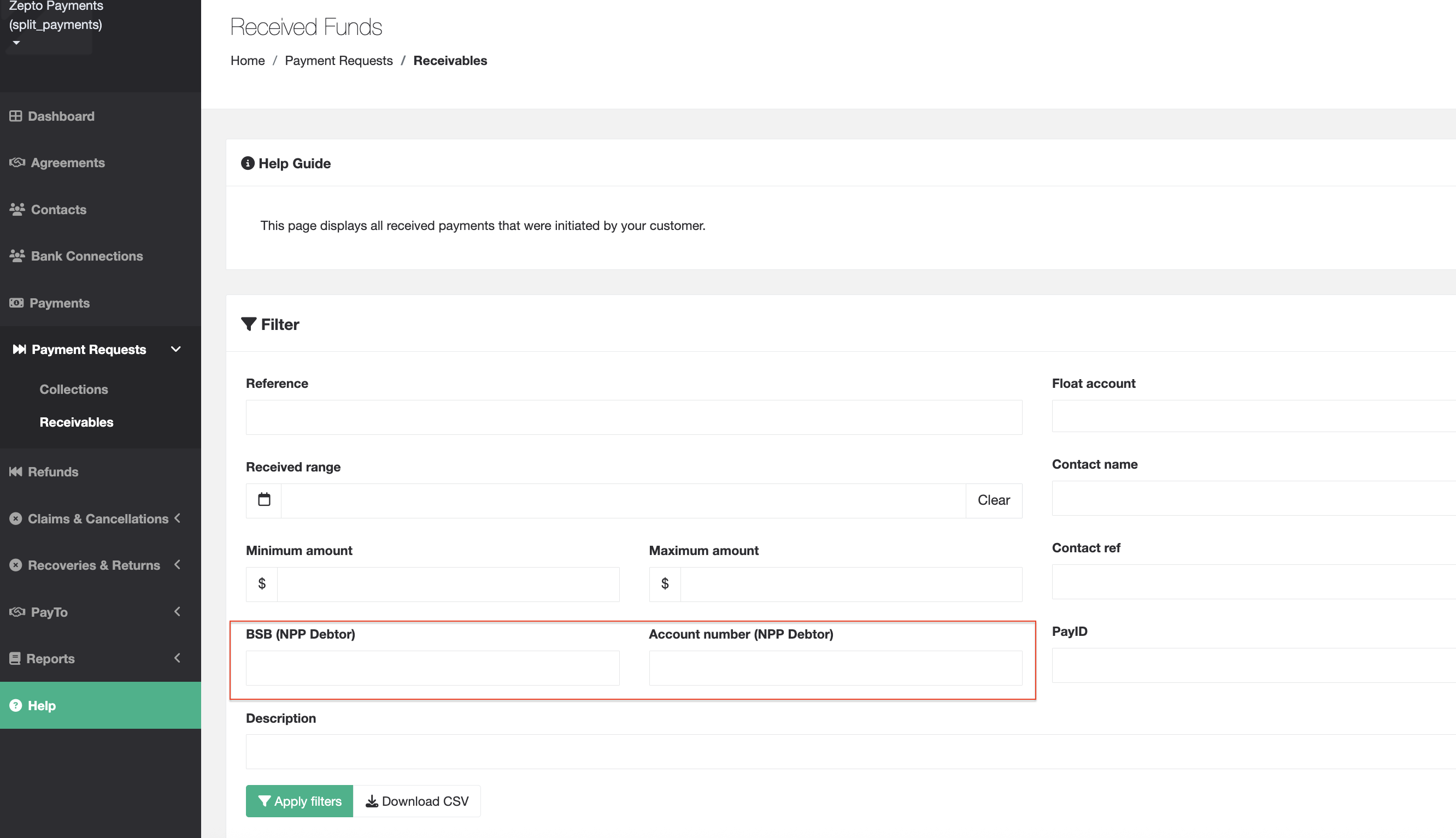Click the Agreements handshake icon
Screen dimensions: 1456x838
[x=17, y=163]
